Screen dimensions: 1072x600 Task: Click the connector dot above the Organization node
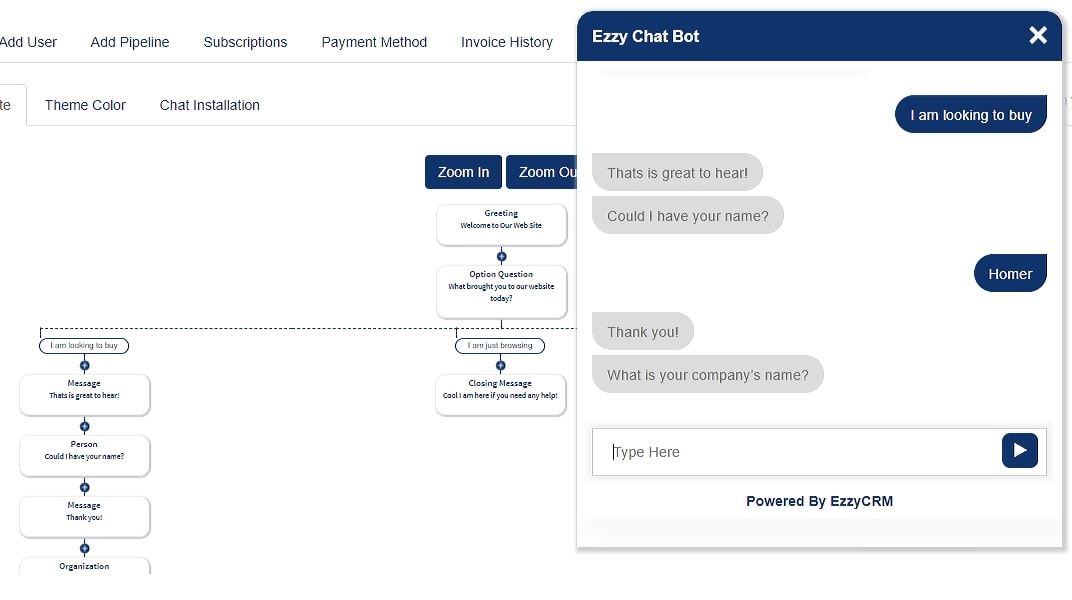[x=84, y=547]
